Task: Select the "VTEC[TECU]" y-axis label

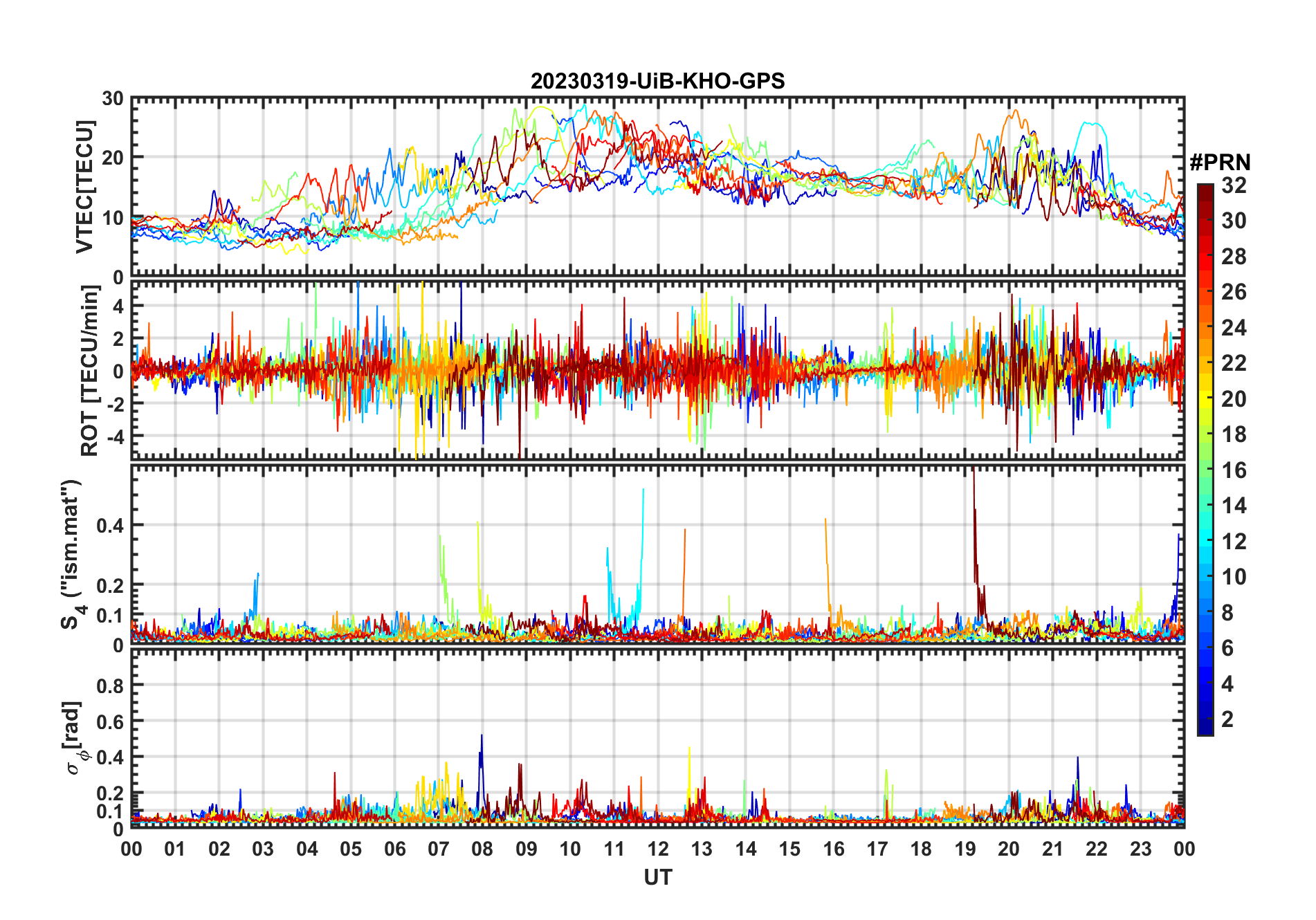Action: 84,187
